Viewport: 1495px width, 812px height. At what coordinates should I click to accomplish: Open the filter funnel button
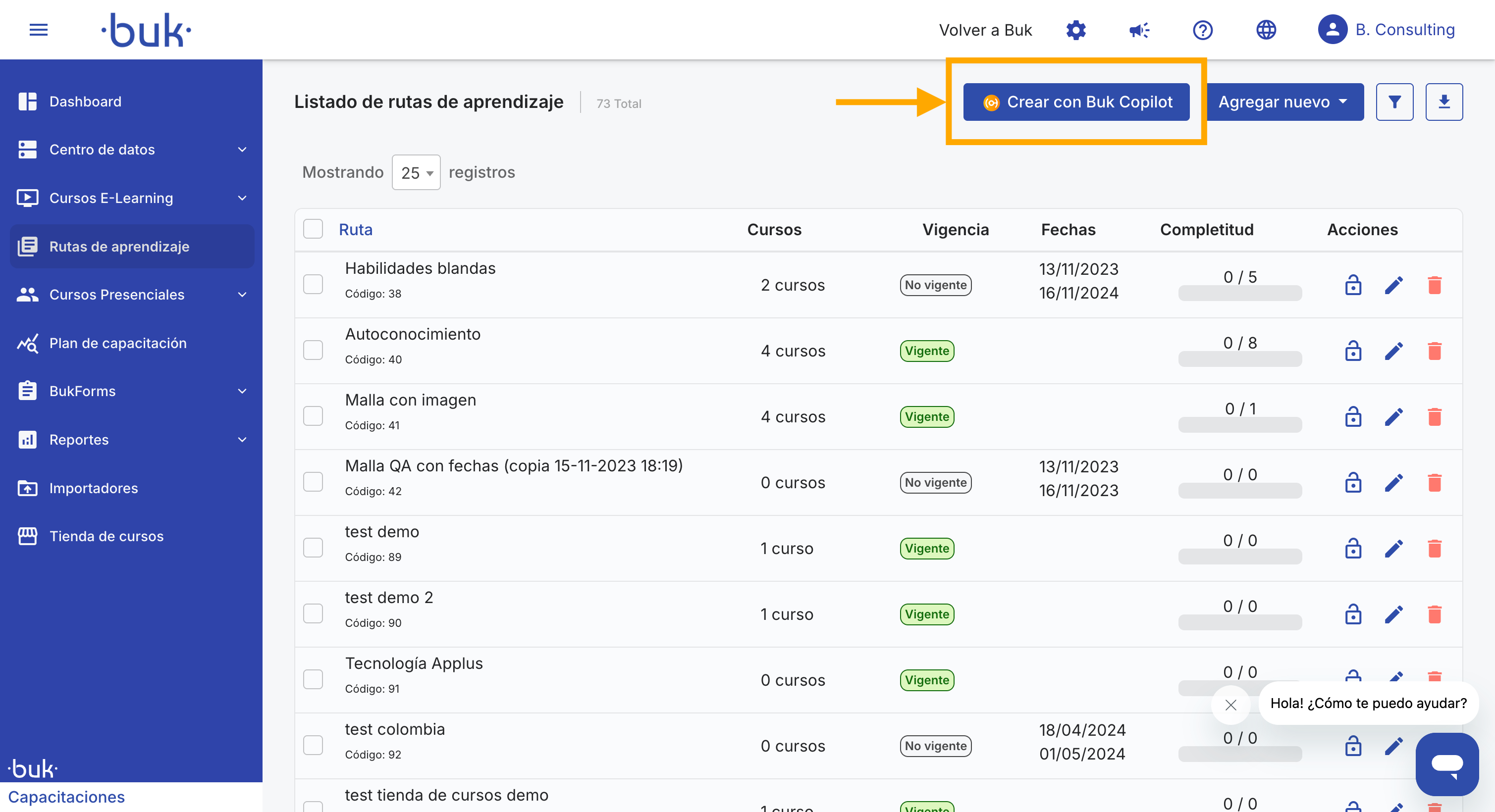pyautogui.click(x=1394, y=102)
